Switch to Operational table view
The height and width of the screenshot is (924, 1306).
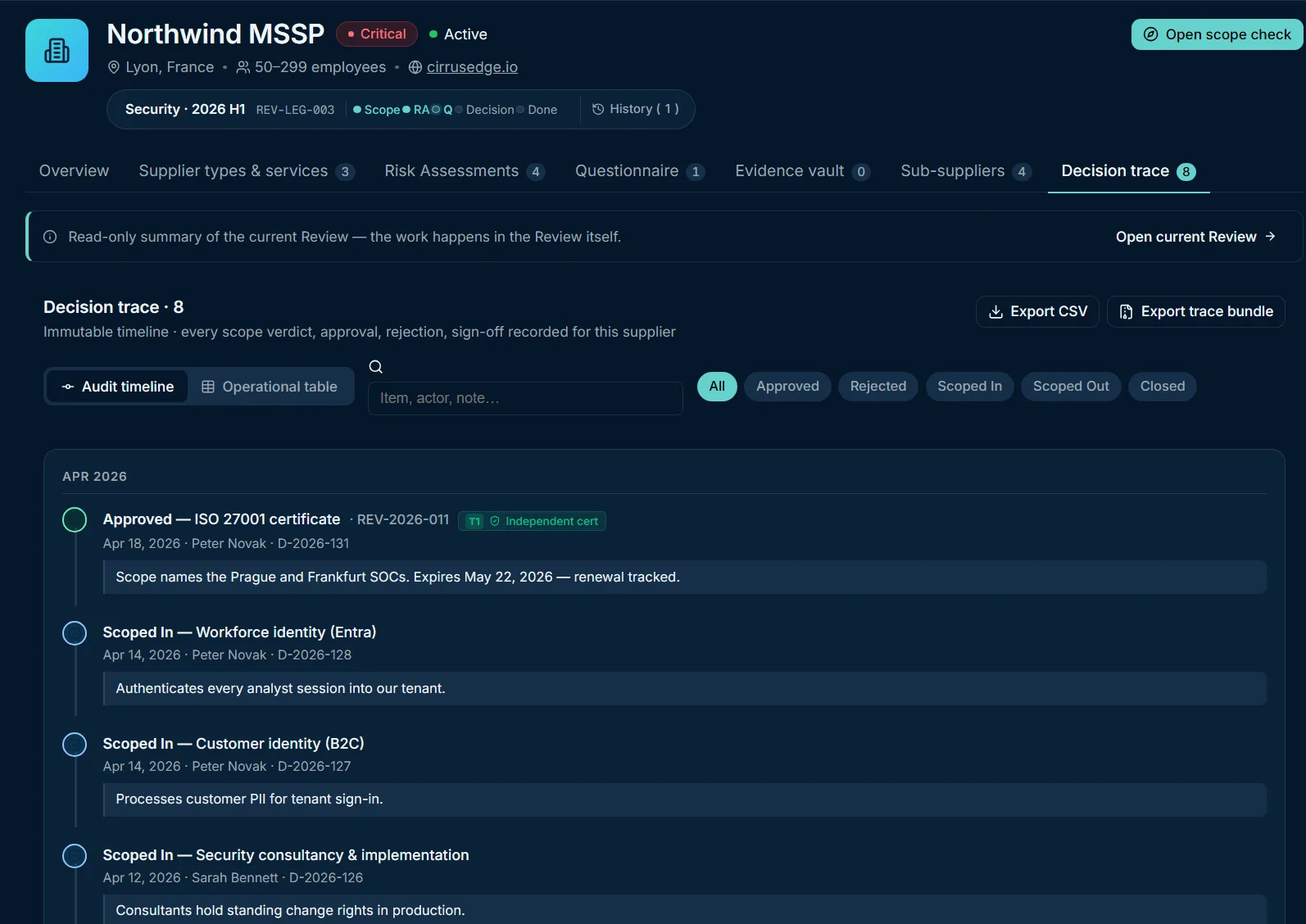click(x=270, y=387)
